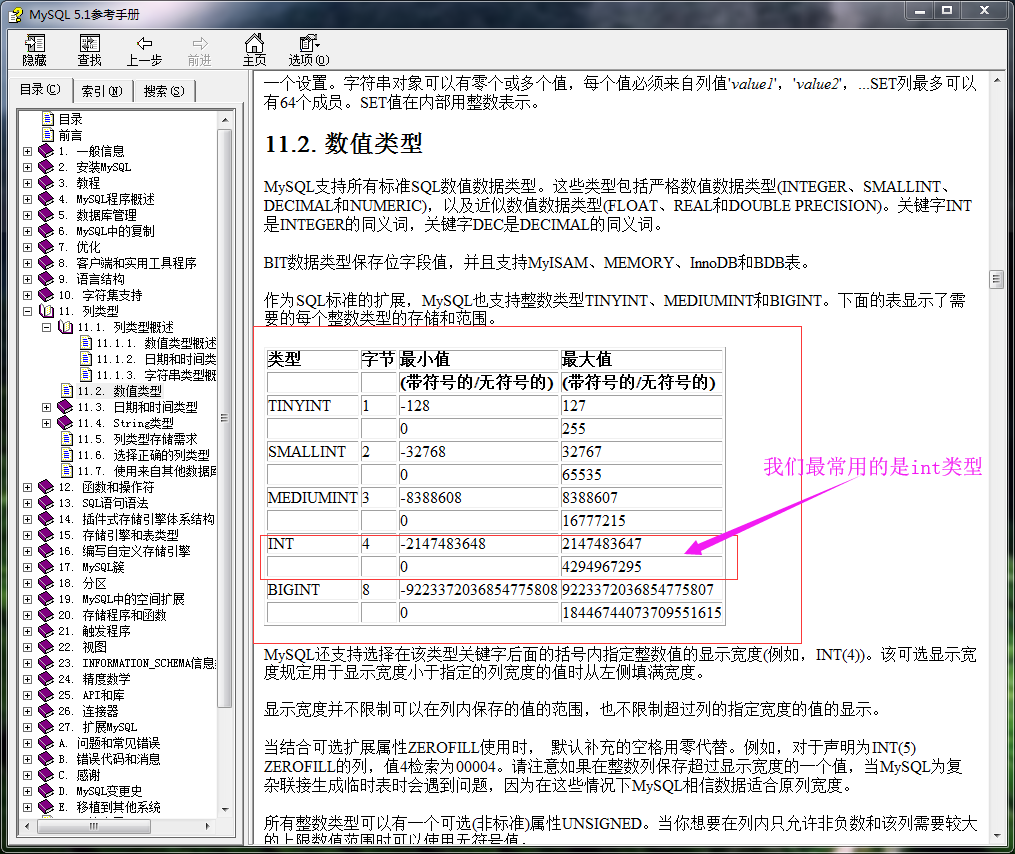The image size is (1015, 854).
Task: Click book icon for 11.3. 日期和时间类型
Action: (x=65, y=407)
